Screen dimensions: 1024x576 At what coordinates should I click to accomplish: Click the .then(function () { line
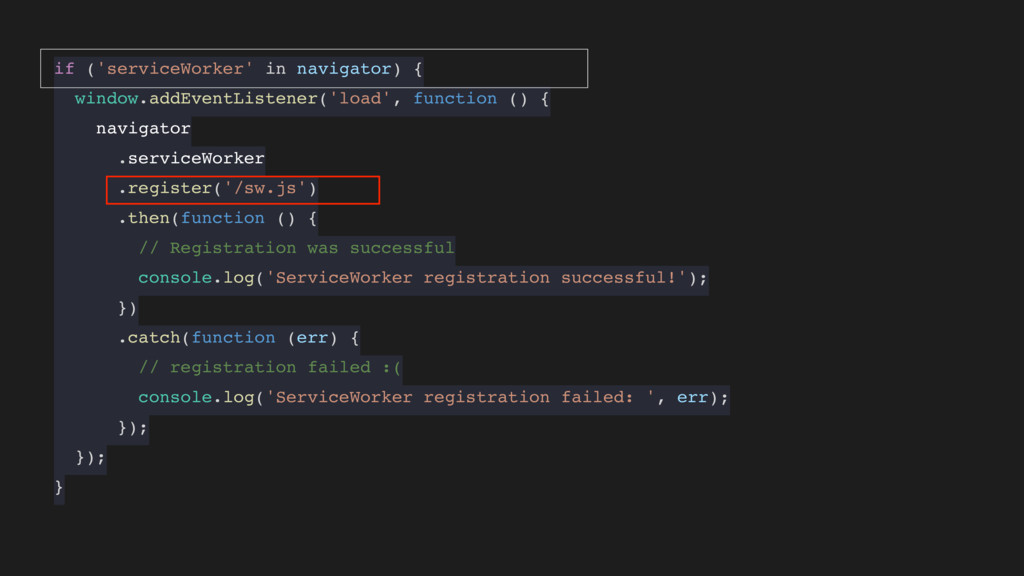(x=217, y=218)
